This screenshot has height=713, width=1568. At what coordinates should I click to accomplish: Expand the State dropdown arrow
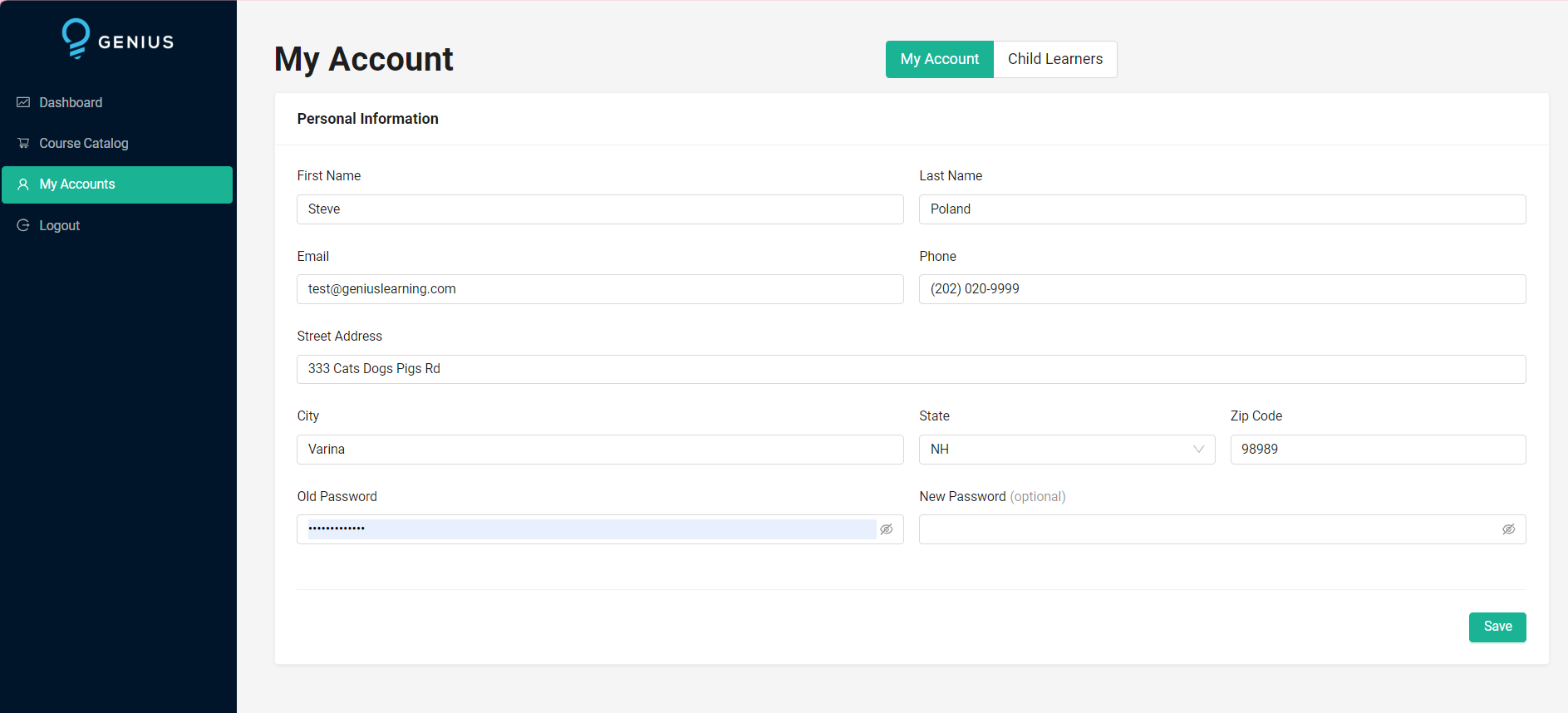coord(1198,450)
